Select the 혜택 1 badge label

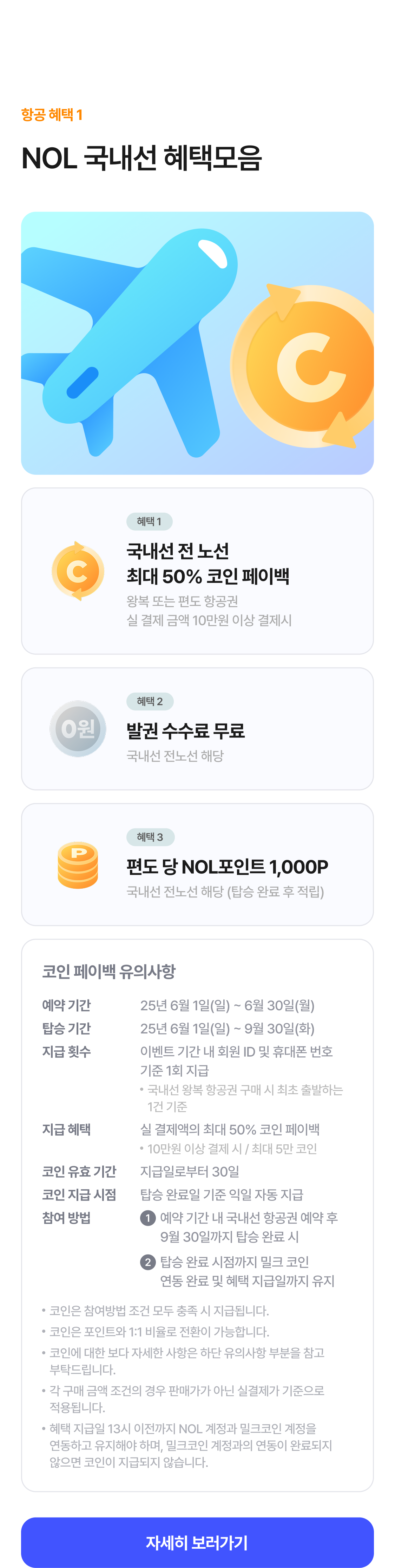coord(149,521)
